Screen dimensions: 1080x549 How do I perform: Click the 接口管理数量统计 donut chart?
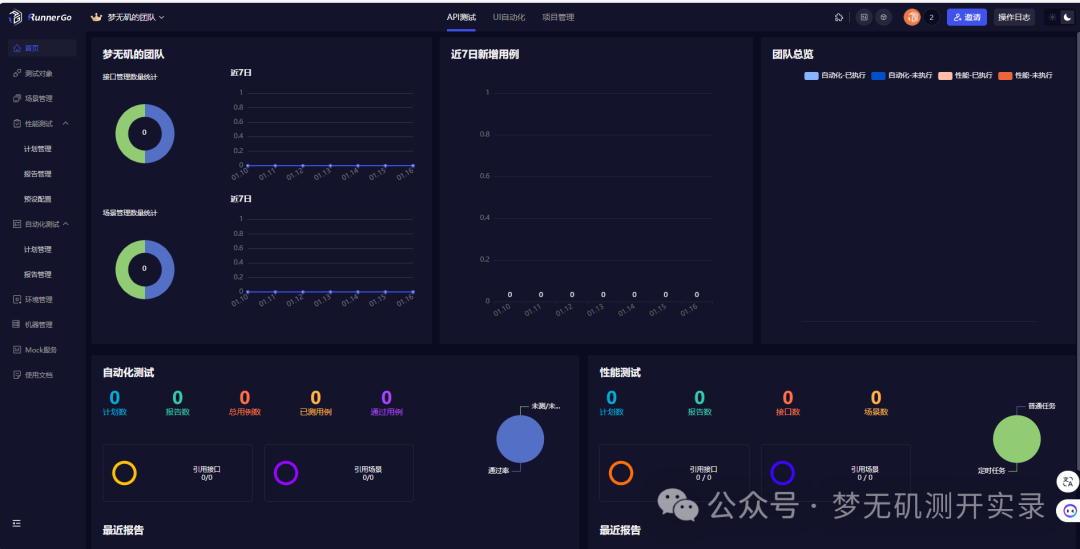click(145, 134)
